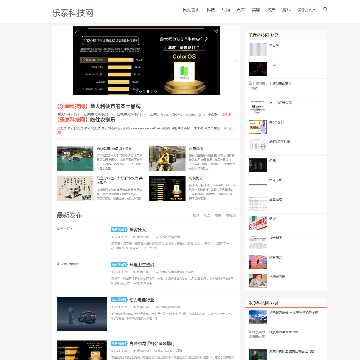Open the electric car charging illustration
This screenshot has width=360, height=360.
pos(82,314)
